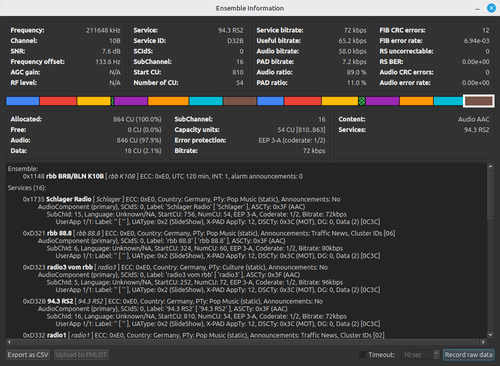Click the 94.3 RS2 service entry text
Screen dimensions: 500x366
pos(60,301)
